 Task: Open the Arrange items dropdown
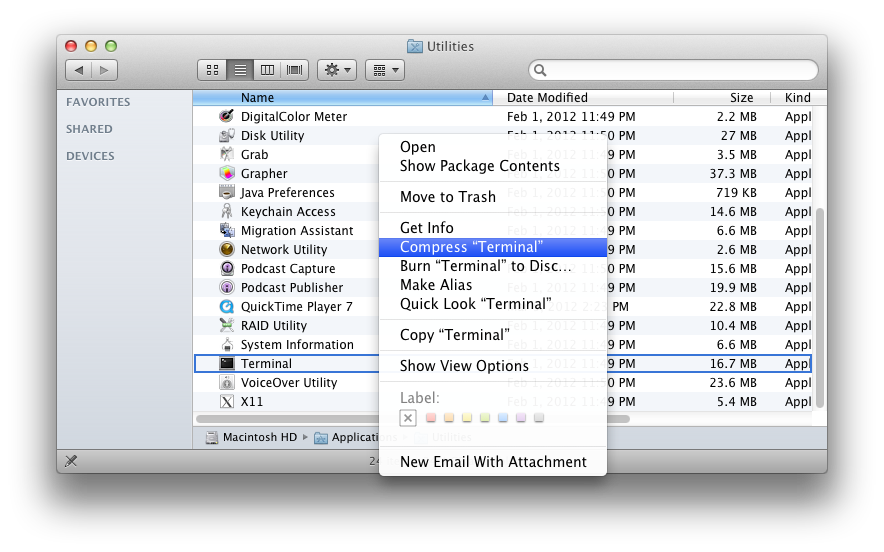pyautogui.click(x=385, y=70)
